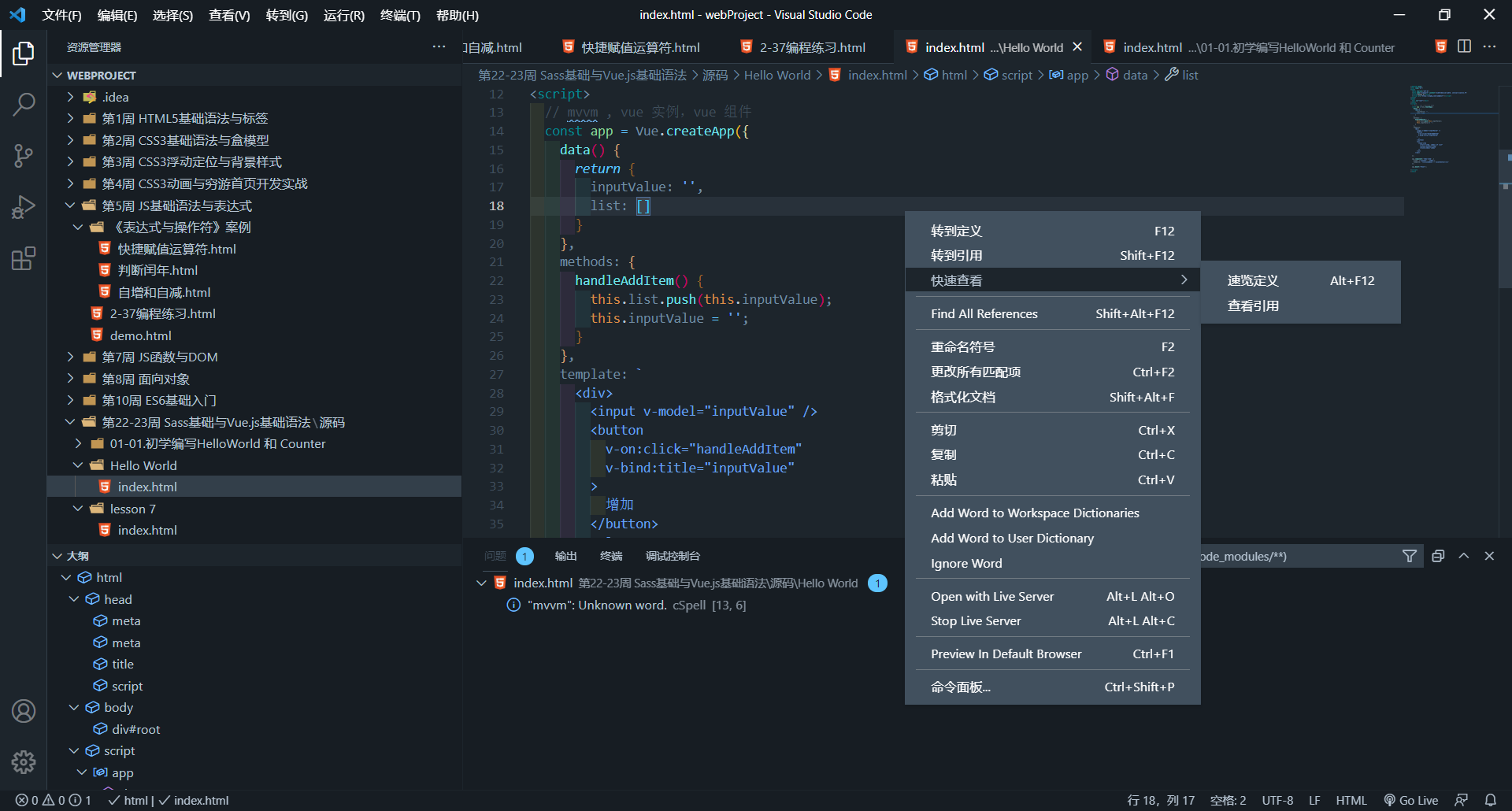
Task: Select div#root in outline
Action: (x=135, y=729)
